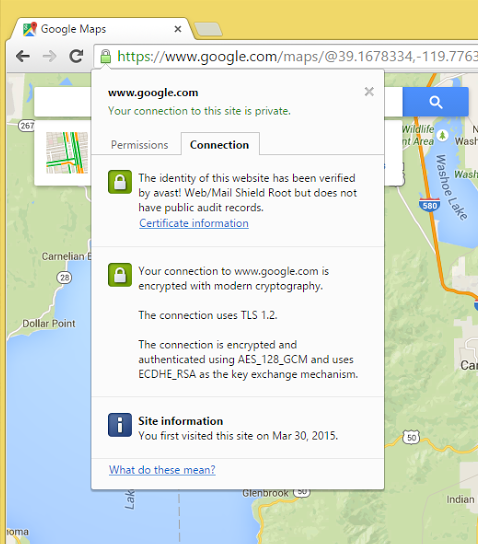Go back using the browser back arrow
478x544 pixels.
23,56
